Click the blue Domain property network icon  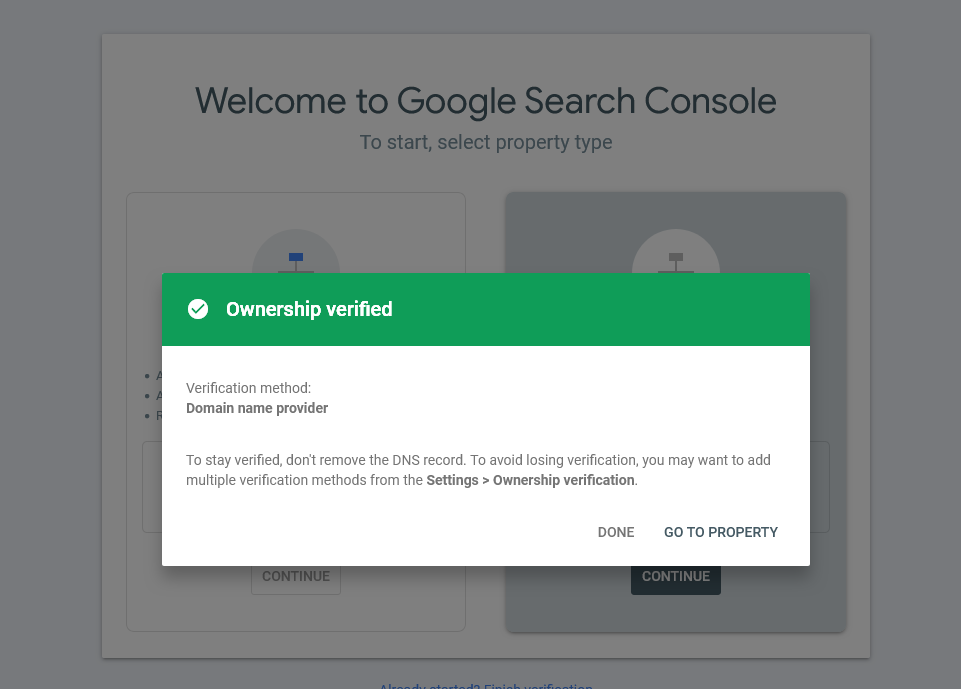point(296,262)
